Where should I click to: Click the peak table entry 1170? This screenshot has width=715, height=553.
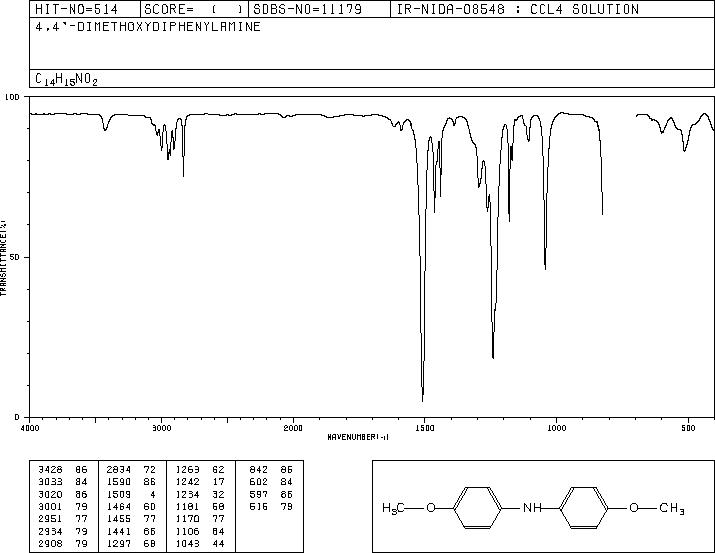coord(187,519)
